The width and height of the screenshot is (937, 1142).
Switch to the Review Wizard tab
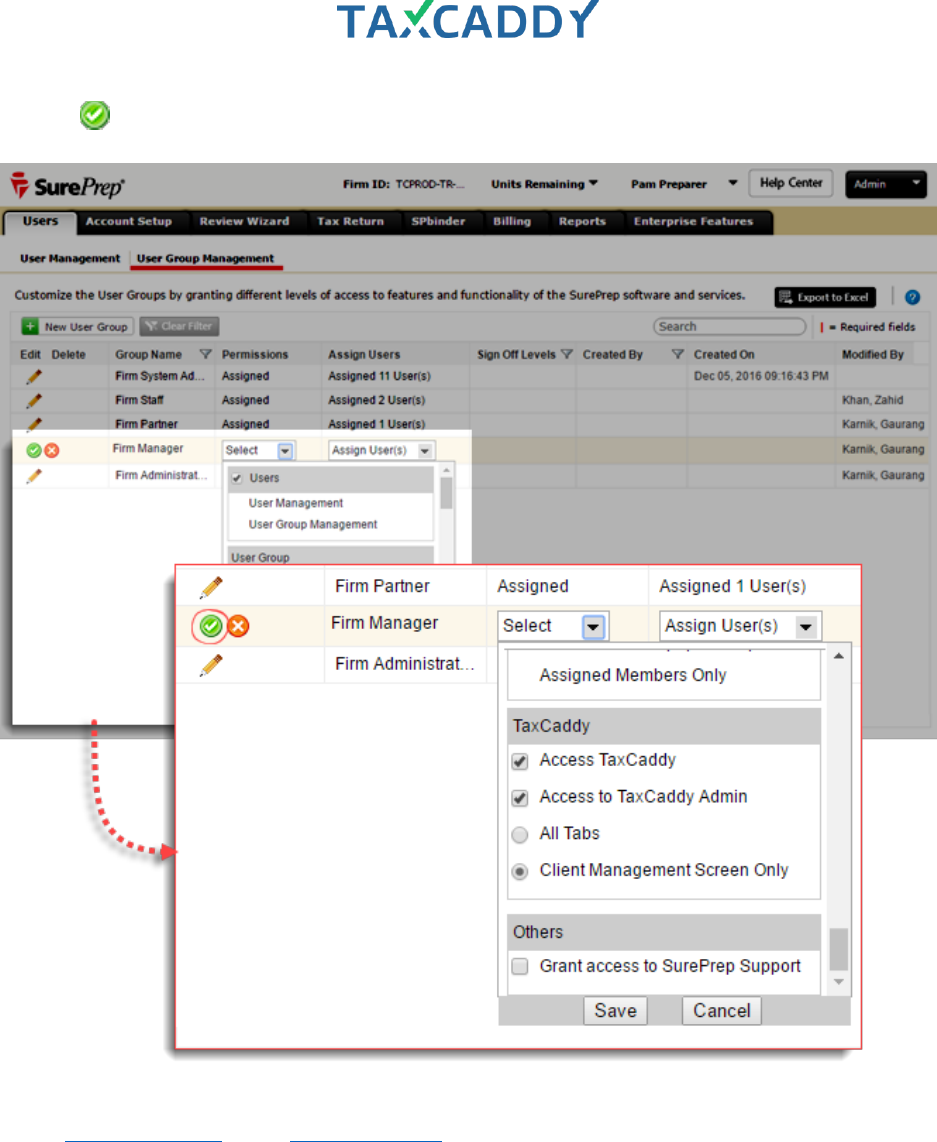[x=245, y=221]
